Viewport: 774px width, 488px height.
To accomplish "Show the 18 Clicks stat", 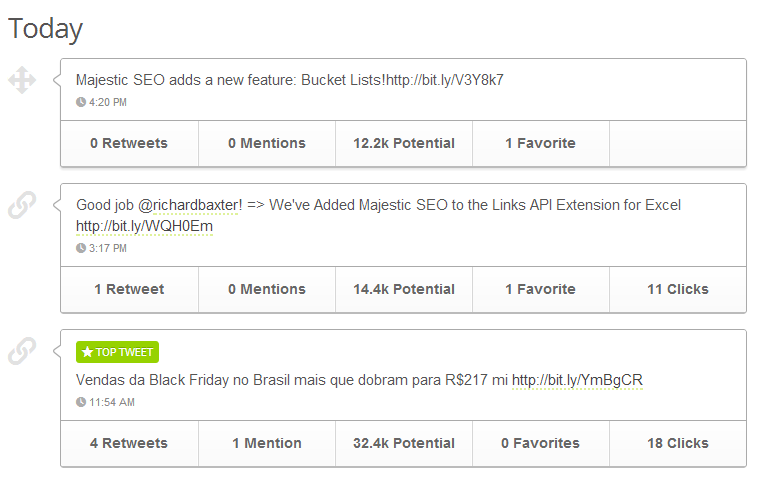I will [x=677, y=443].
